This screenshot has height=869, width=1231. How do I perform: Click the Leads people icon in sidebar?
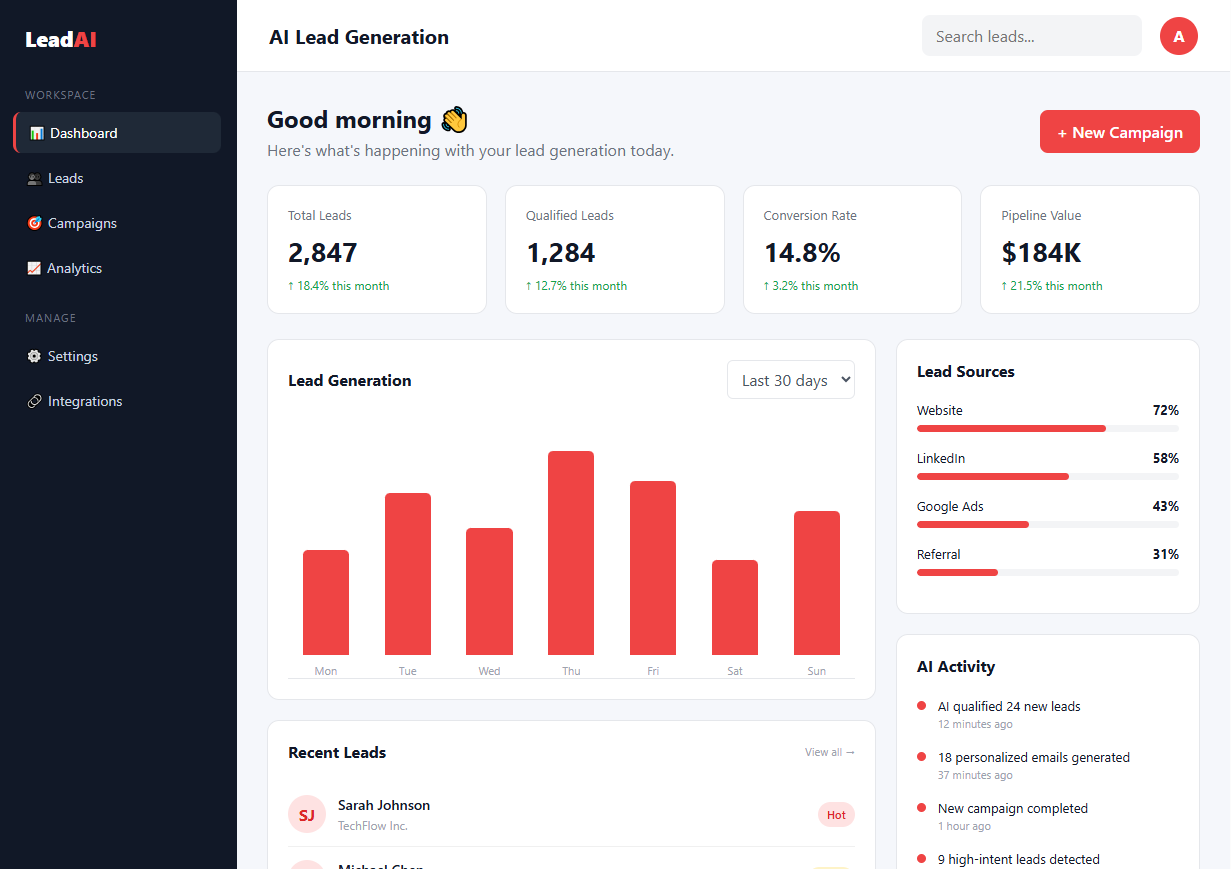click(x=34, y=178)
